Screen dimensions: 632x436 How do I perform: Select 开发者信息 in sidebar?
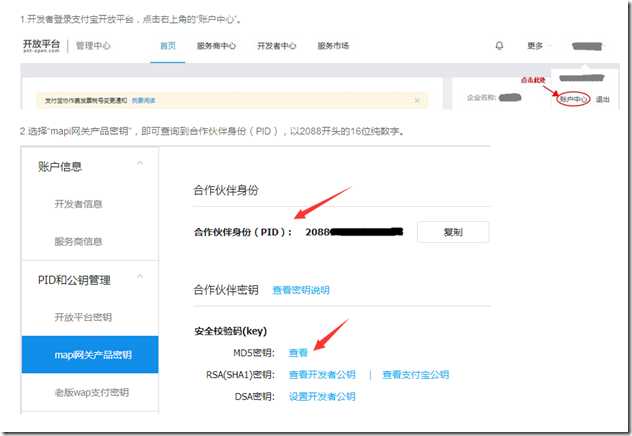click(x=78, y=204)
